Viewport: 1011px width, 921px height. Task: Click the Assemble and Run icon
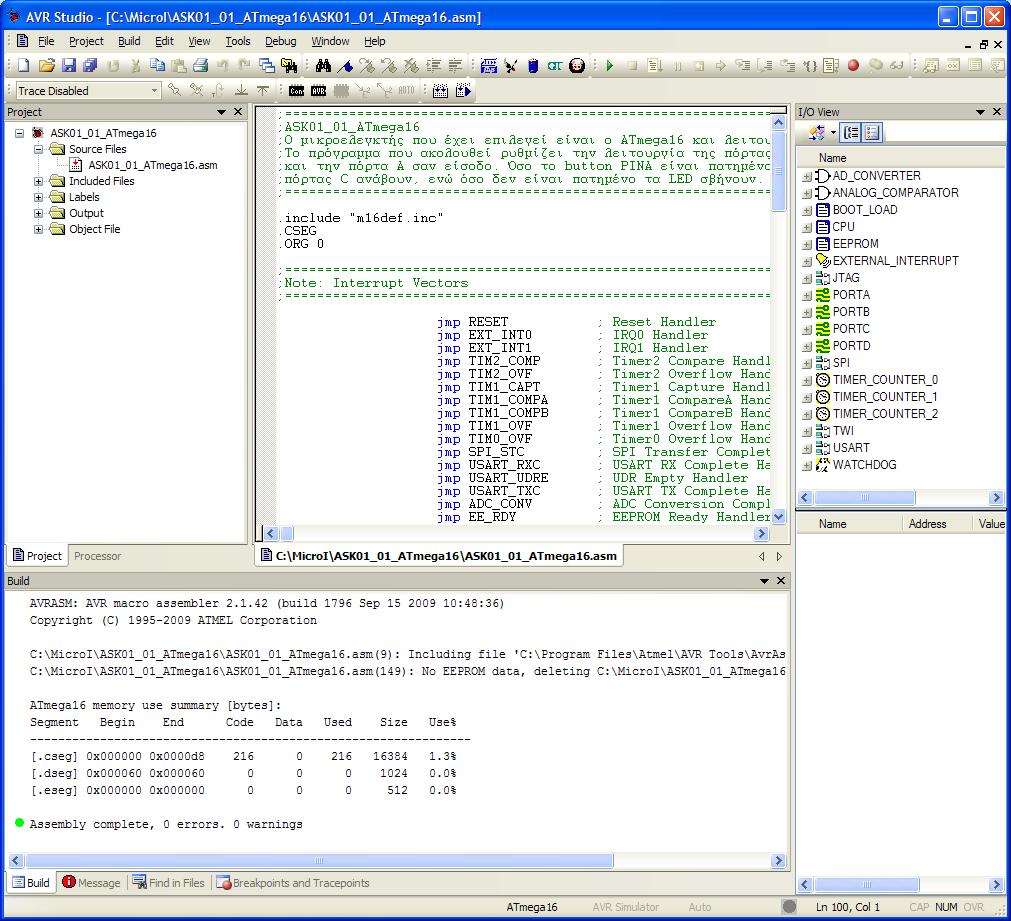(463, 91)
